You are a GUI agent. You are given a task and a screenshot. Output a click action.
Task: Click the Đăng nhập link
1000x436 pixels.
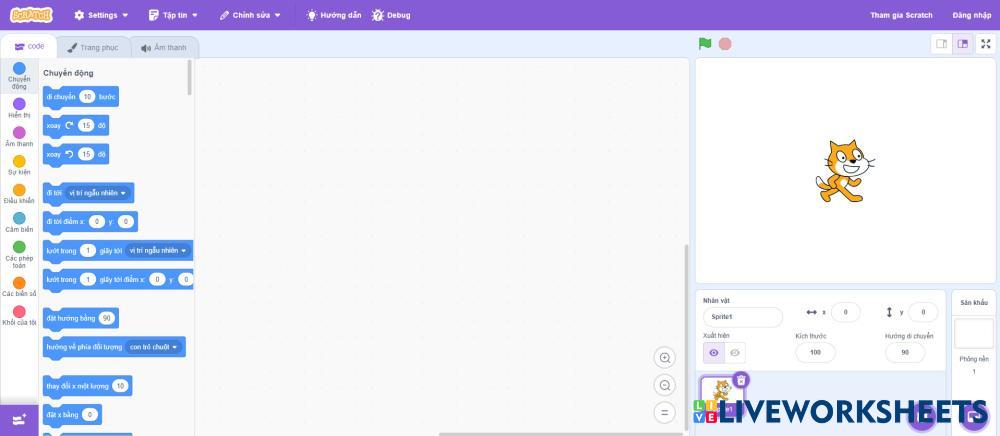point(971,15)
